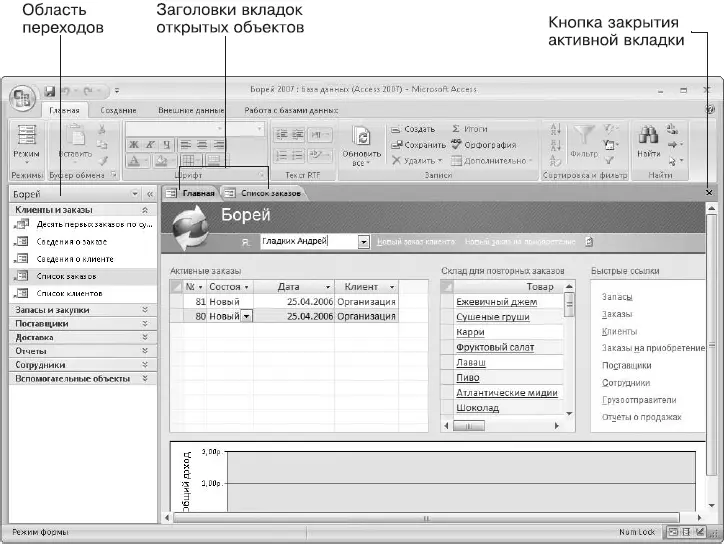Open the Клиент column filter dropdown
The image size is (724, 544).
coord(392,287)
